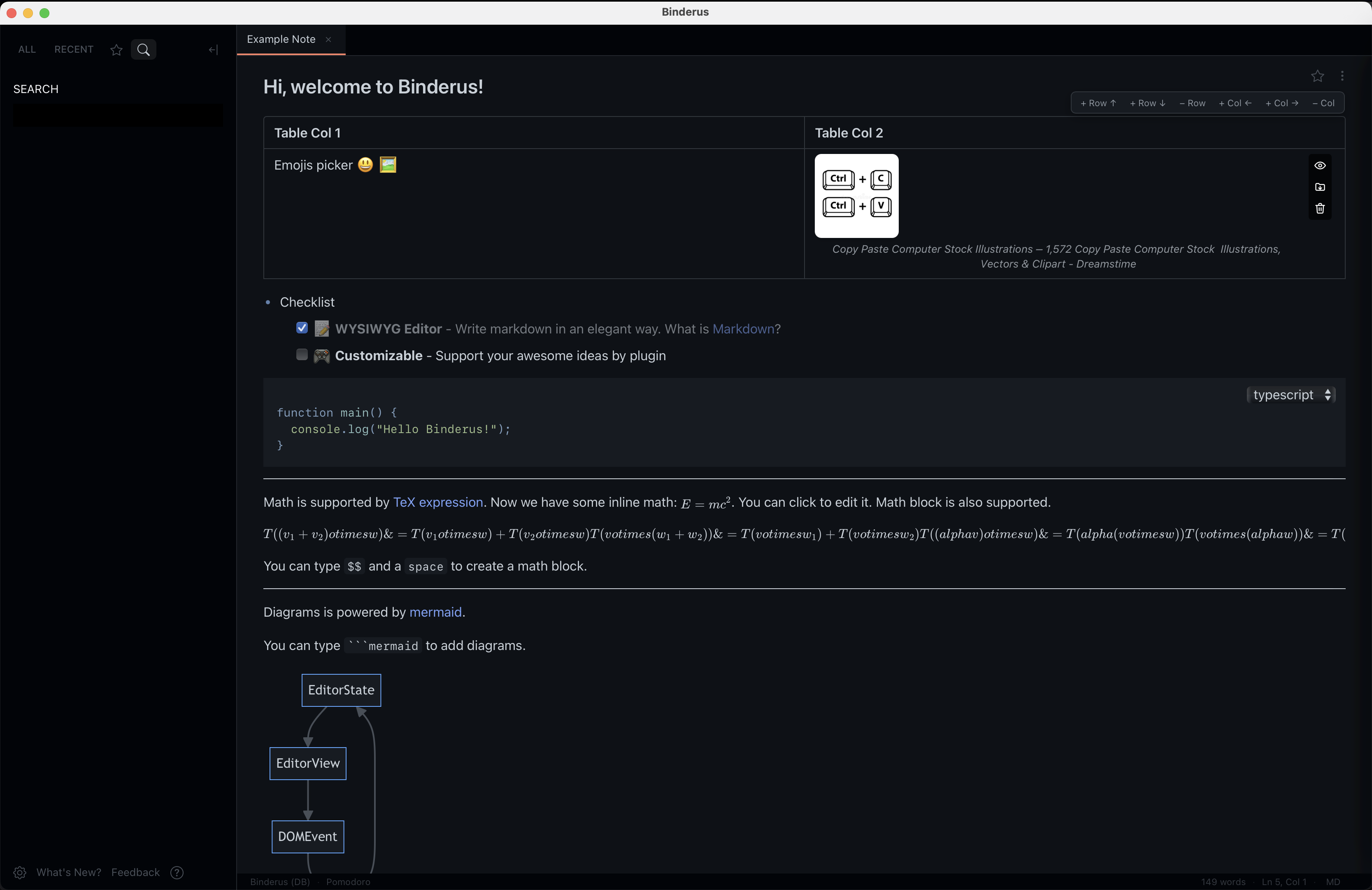This screenshot has height=890, width=1372.
Task: Open the typescript language dropdown
Action: click(1291, 394)
